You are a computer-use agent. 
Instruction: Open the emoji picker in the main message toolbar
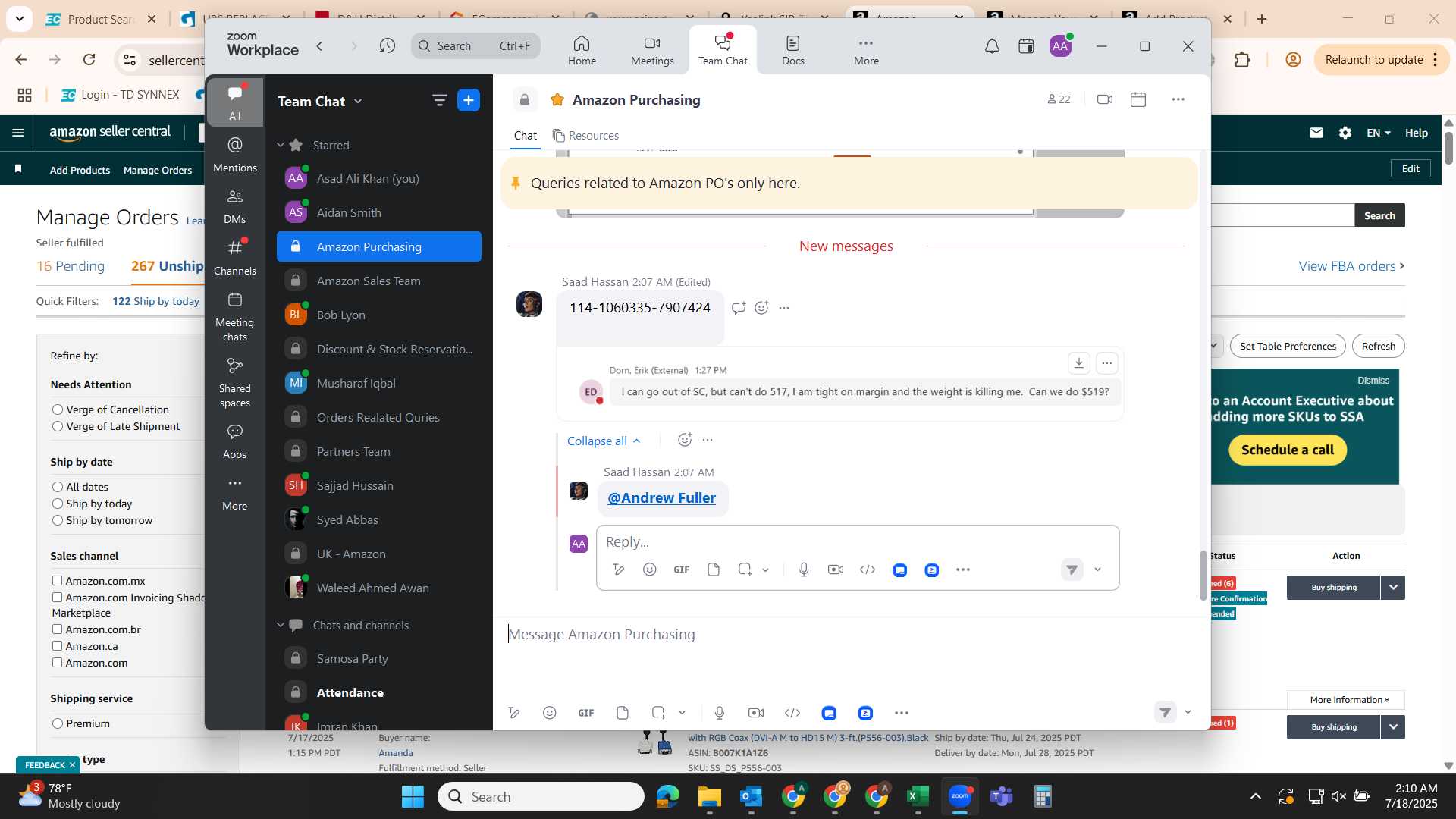550,713
